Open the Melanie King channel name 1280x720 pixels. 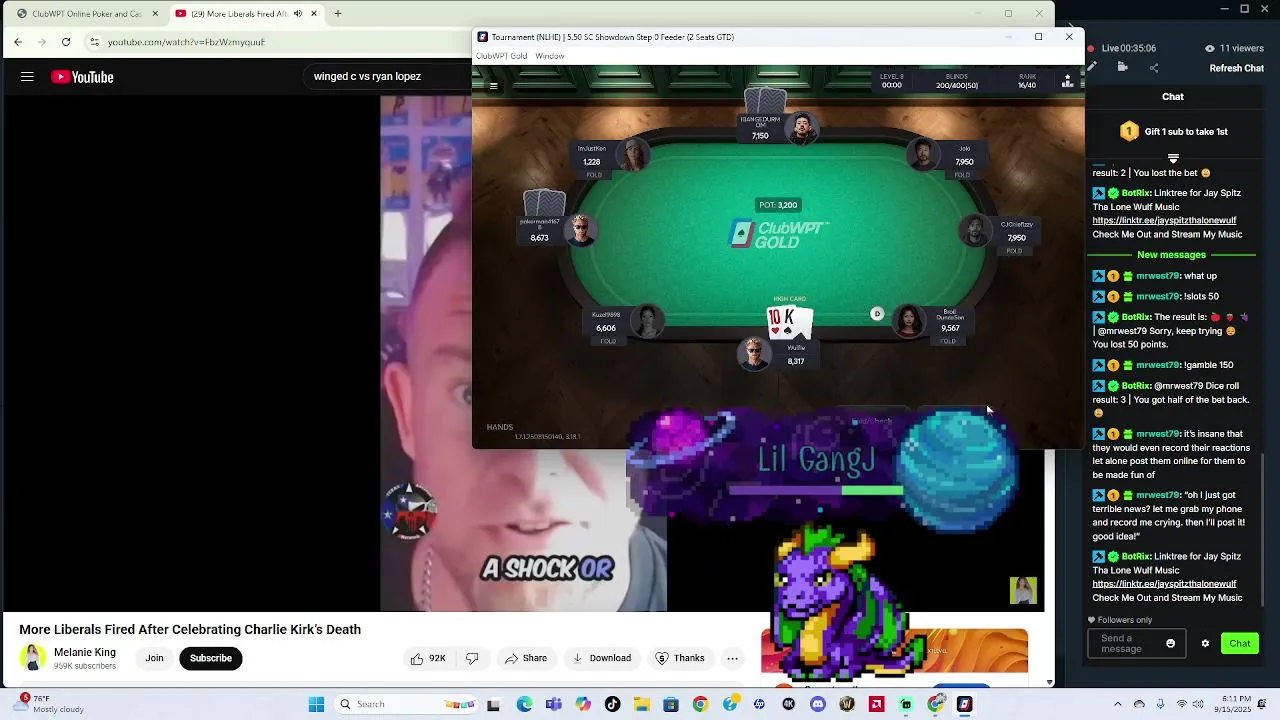click(x=85, y=652)
